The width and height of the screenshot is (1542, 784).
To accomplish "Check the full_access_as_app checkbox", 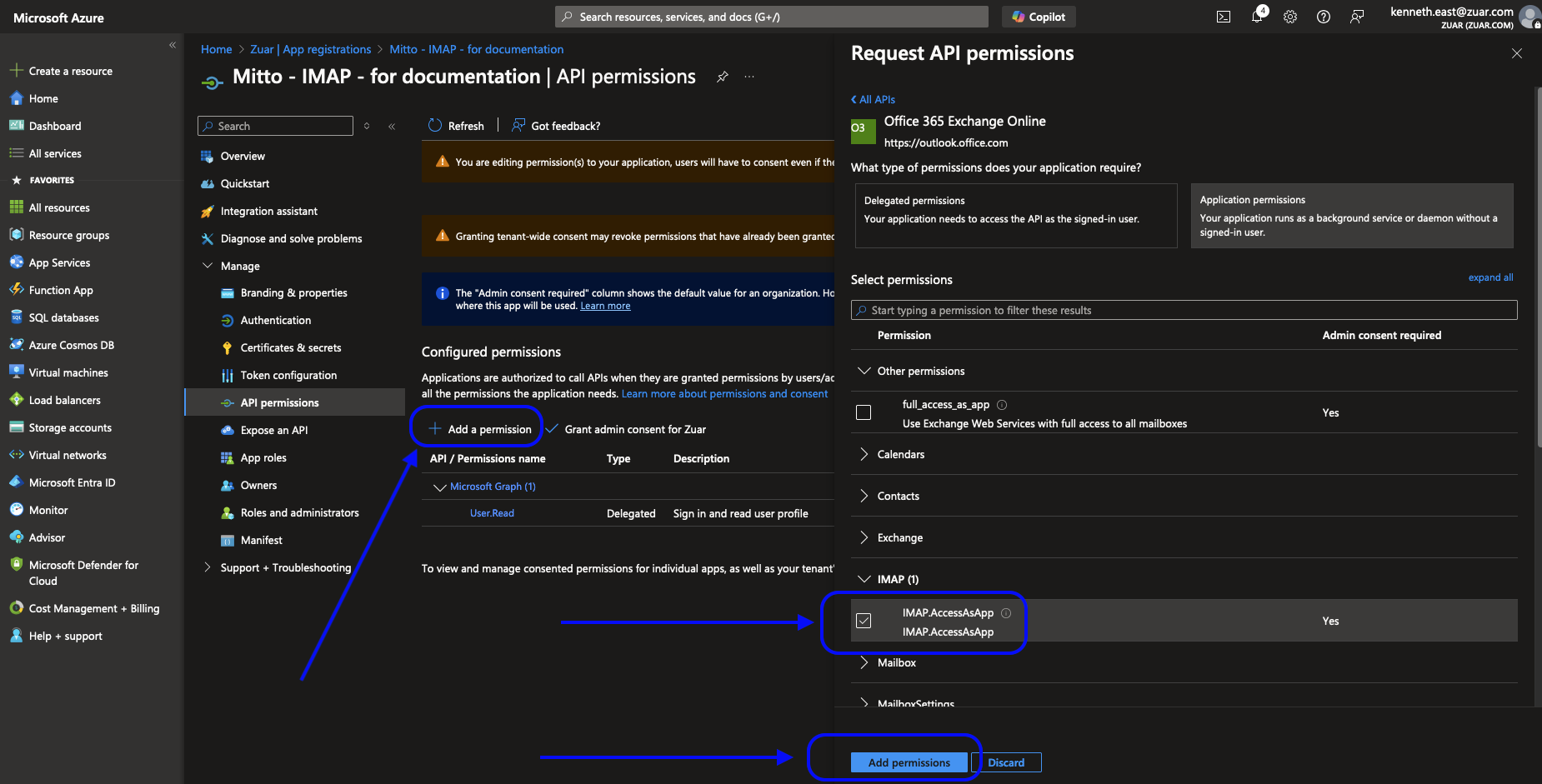I will pyautogui.click(x=864, y=412).
